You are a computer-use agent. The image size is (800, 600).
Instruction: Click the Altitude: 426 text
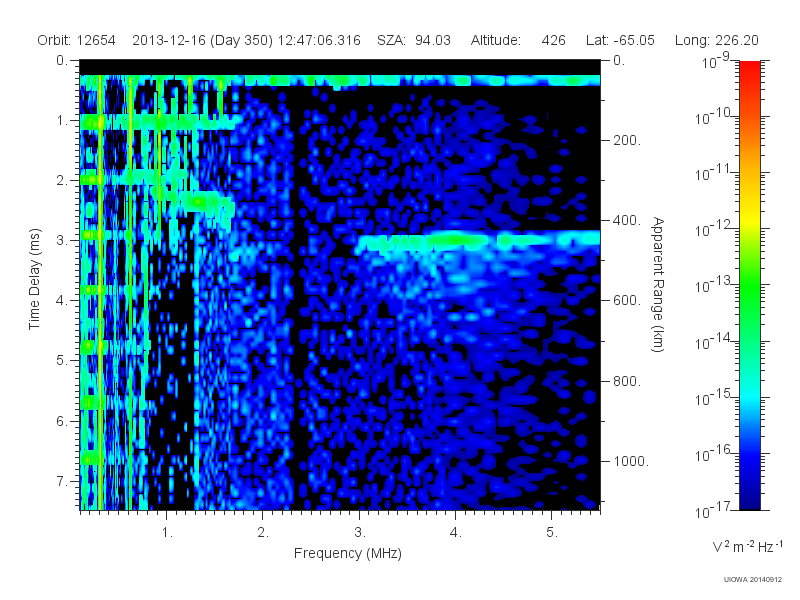[518, 40]
